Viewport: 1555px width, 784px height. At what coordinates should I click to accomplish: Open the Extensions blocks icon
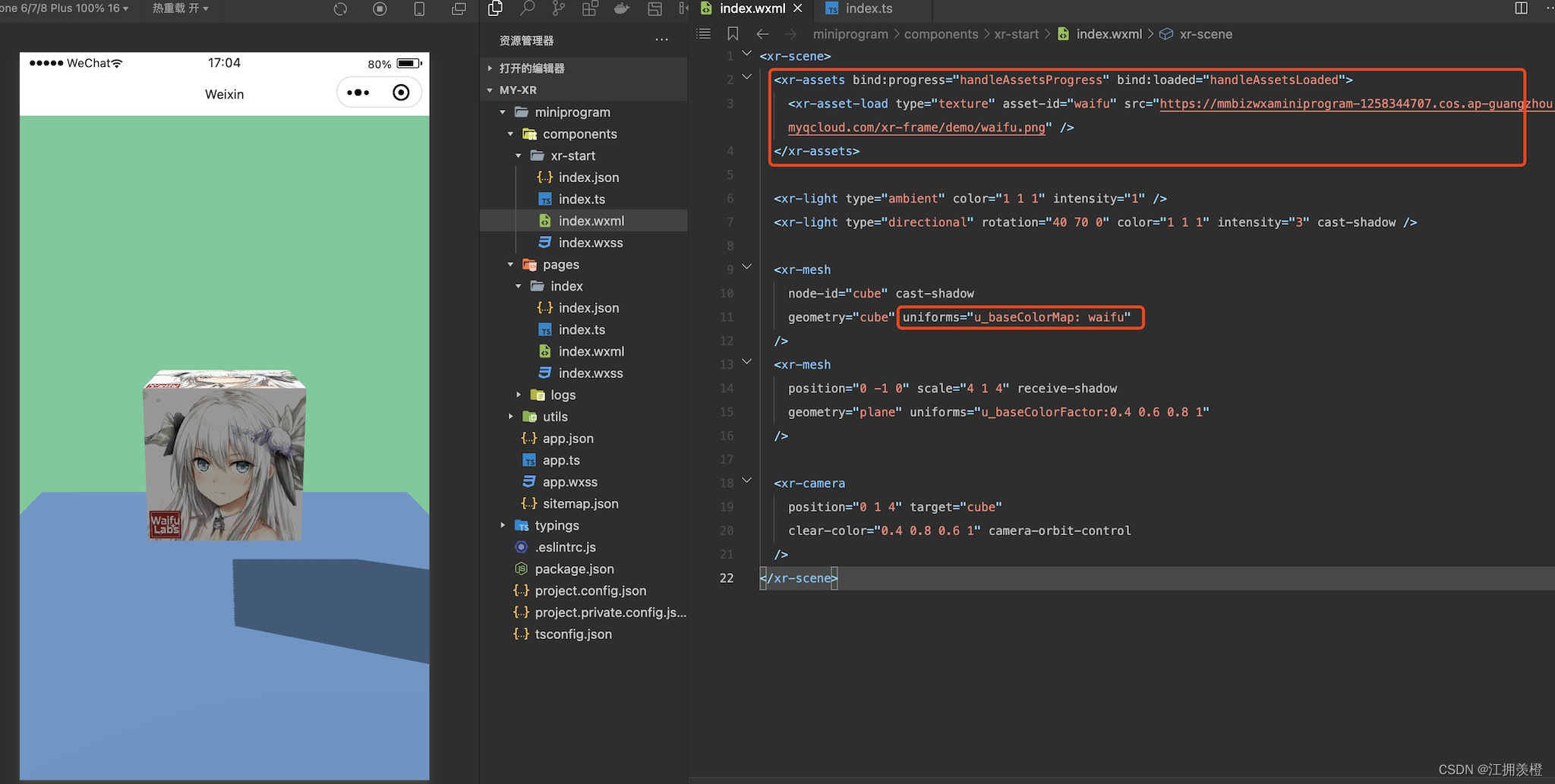(x=590, y=8)
